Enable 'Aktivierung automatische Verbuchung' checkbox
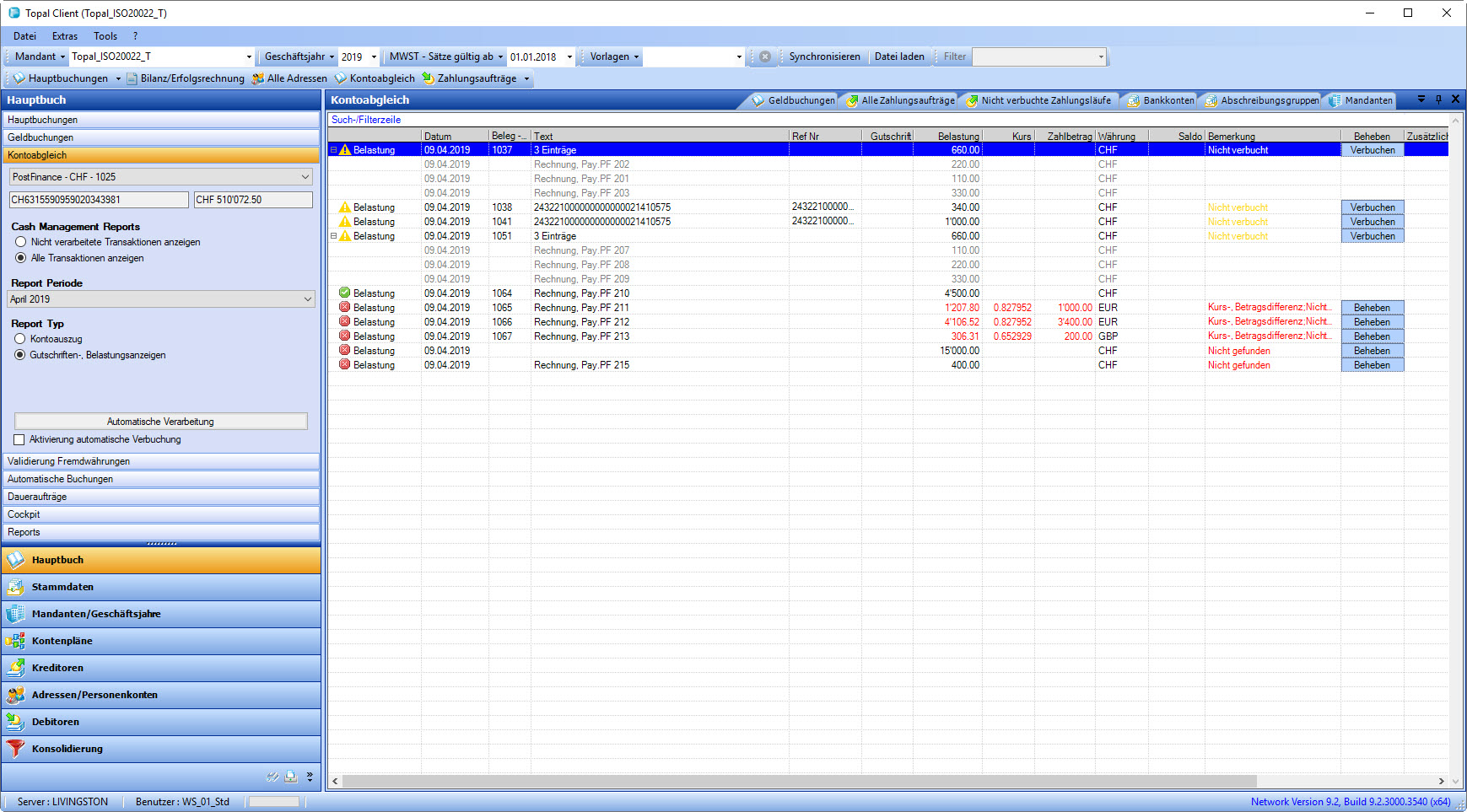Image resolution: width=1467 pixels, height=812 pixels. (19, 440)
